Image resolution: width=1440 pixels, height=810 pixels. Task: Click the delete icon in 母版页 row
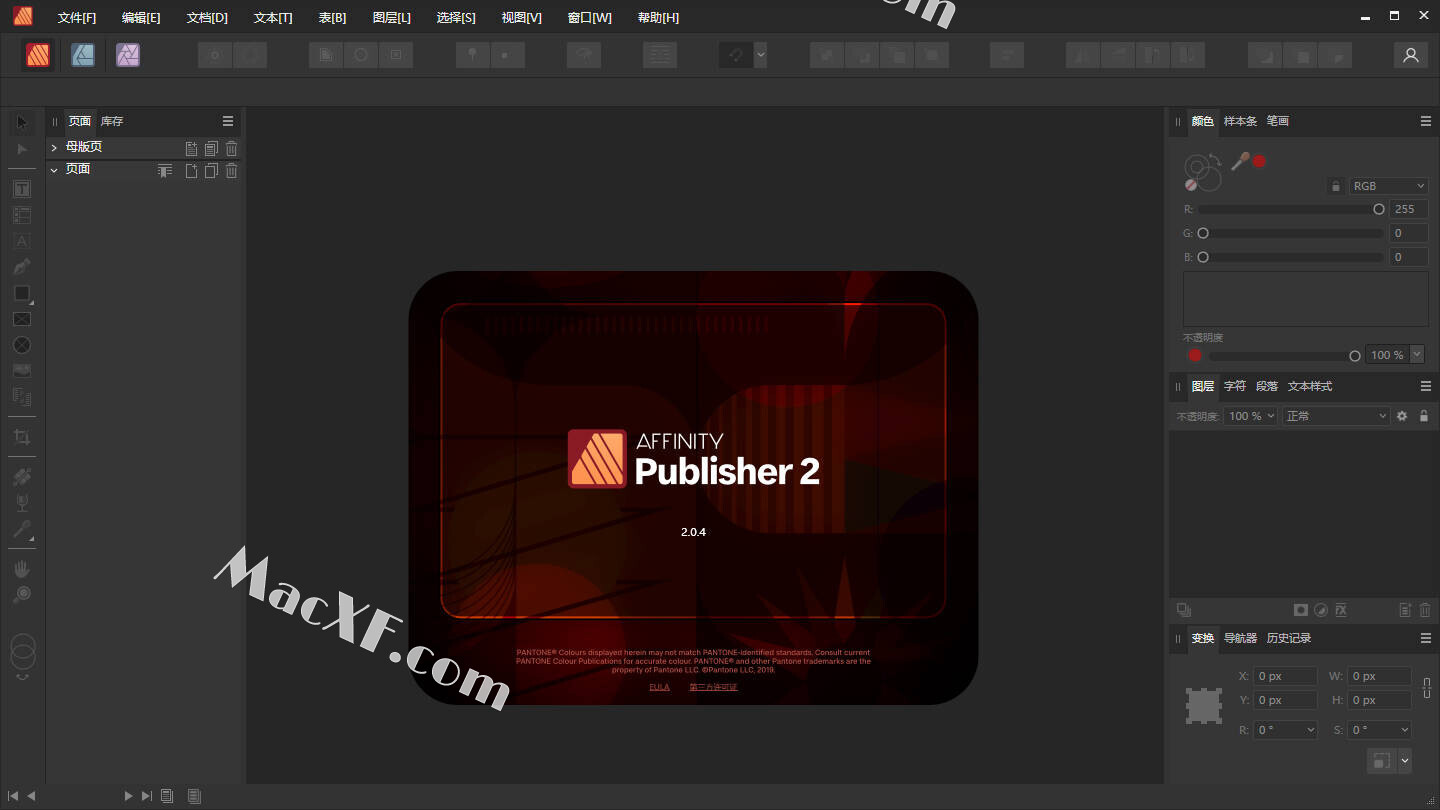(232, 148)
